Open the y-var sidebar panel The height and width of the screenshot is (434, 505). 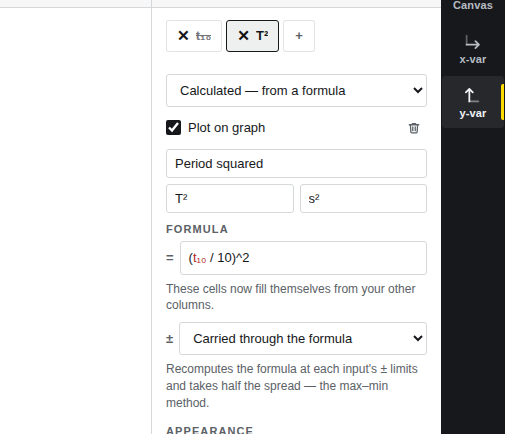(473, 102)
